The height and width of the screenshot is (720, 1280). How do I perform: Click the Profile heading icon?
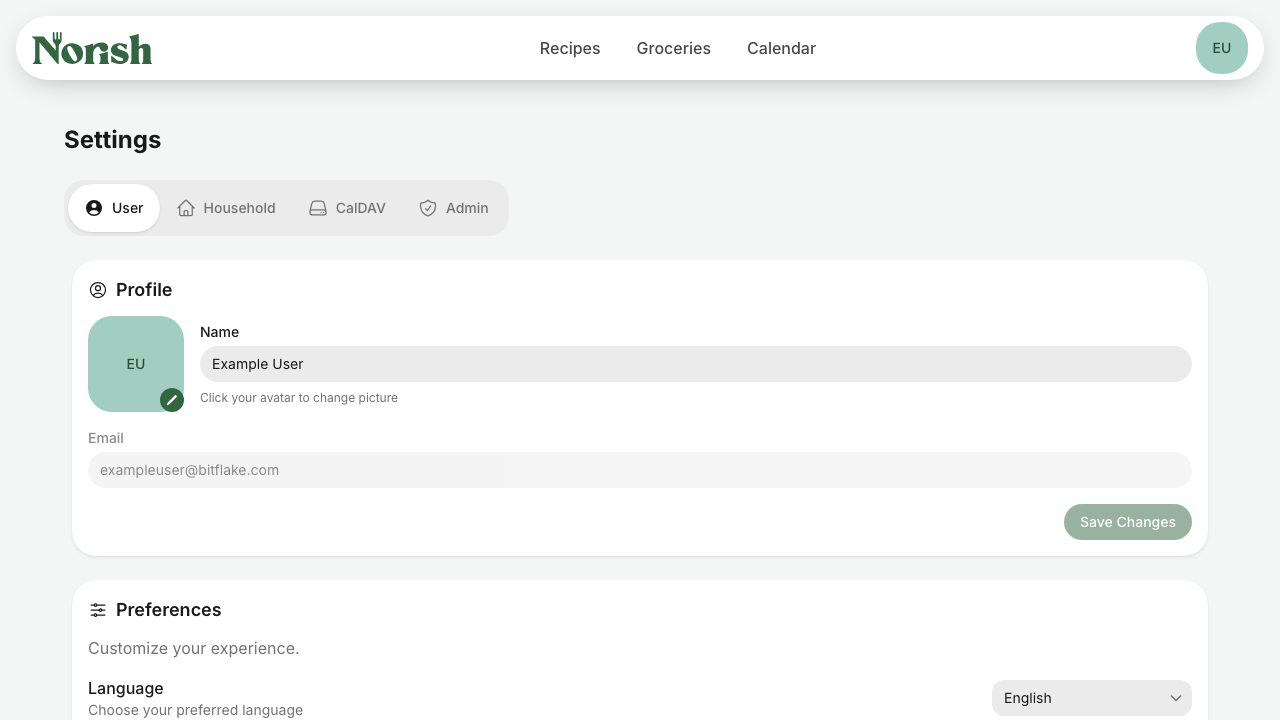coord(98,290)
